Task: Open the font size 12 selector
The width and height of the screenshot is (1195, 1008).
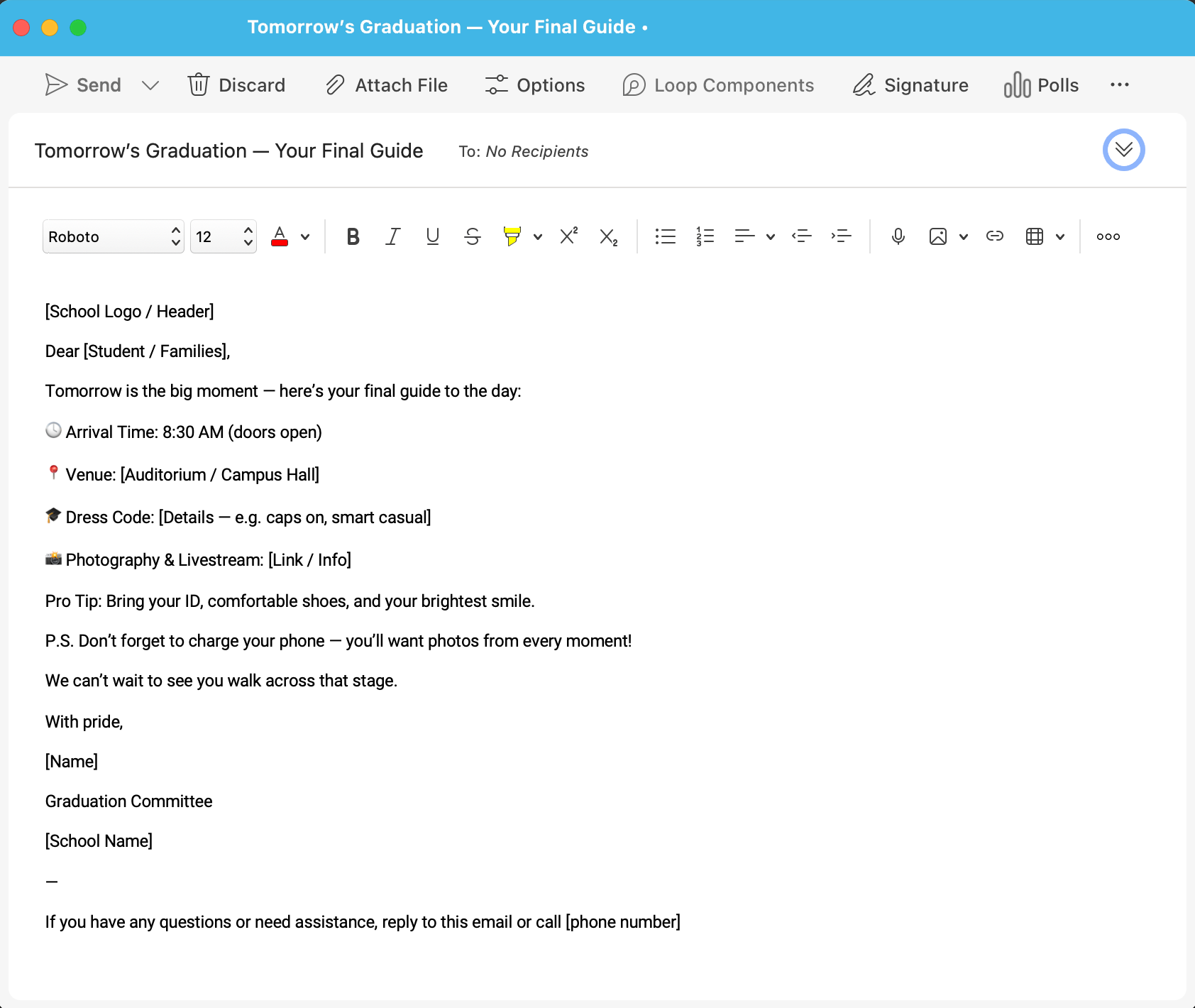Action: click(224, 236)
